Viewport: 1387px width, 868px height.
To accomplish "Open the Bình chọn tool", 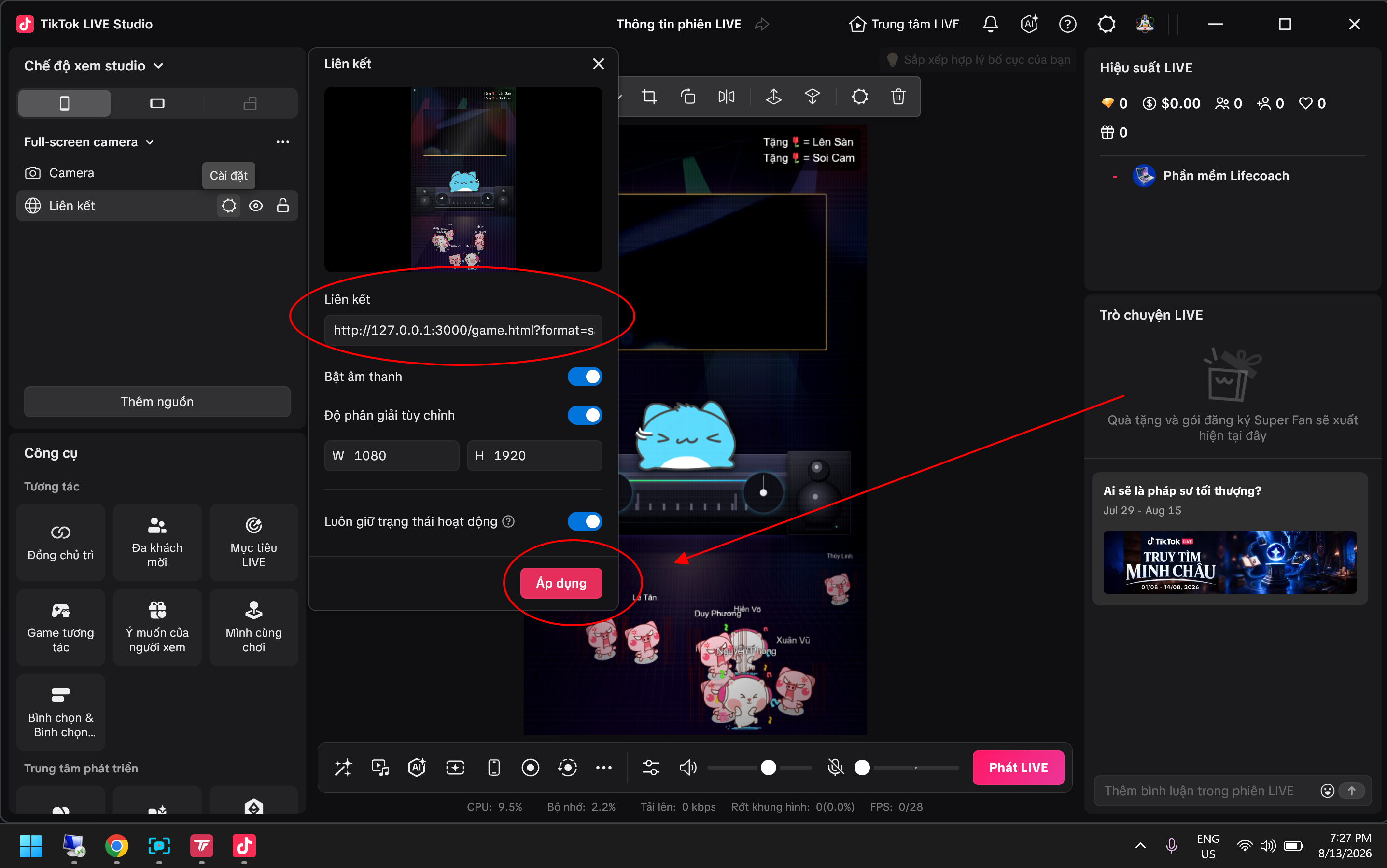I will pos(61,713).
